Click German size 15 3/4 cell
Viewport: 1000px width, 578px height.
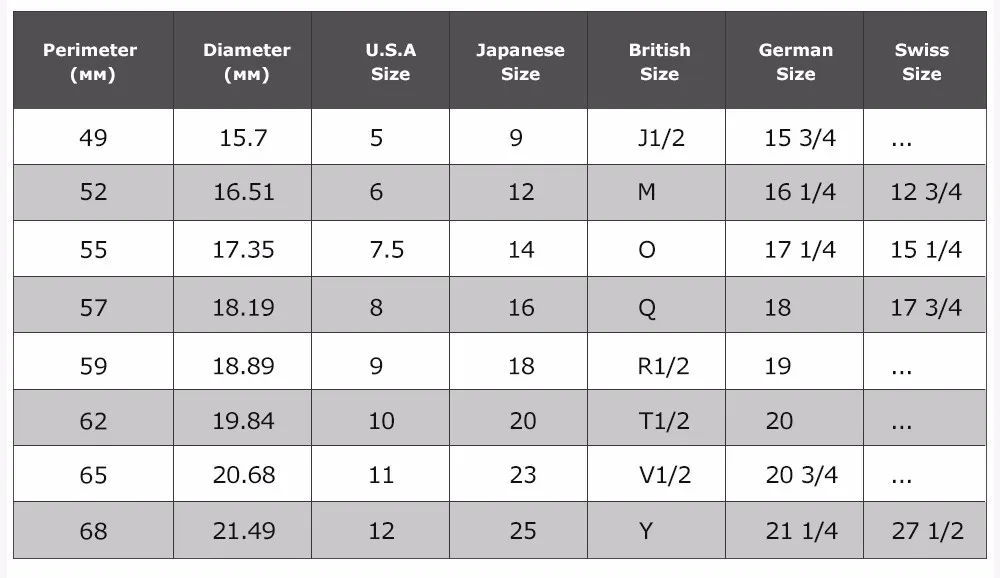(795, 137)
